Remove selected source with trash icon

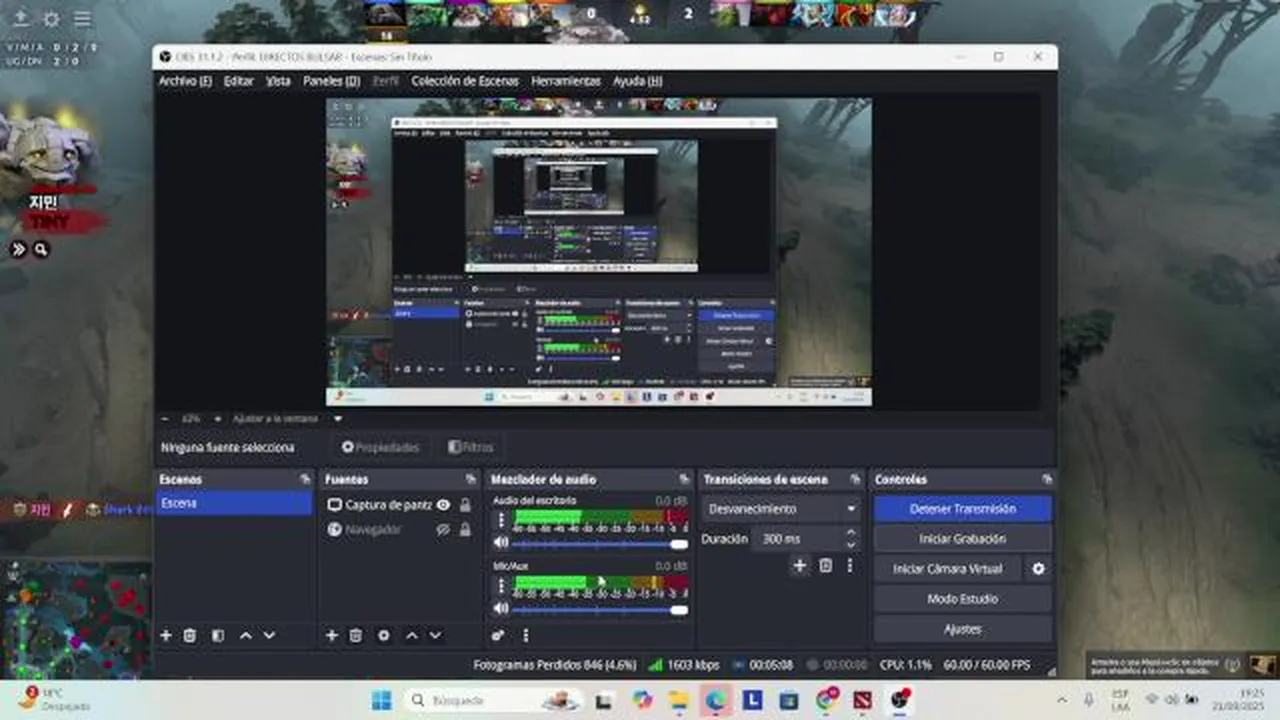[356, 635]
